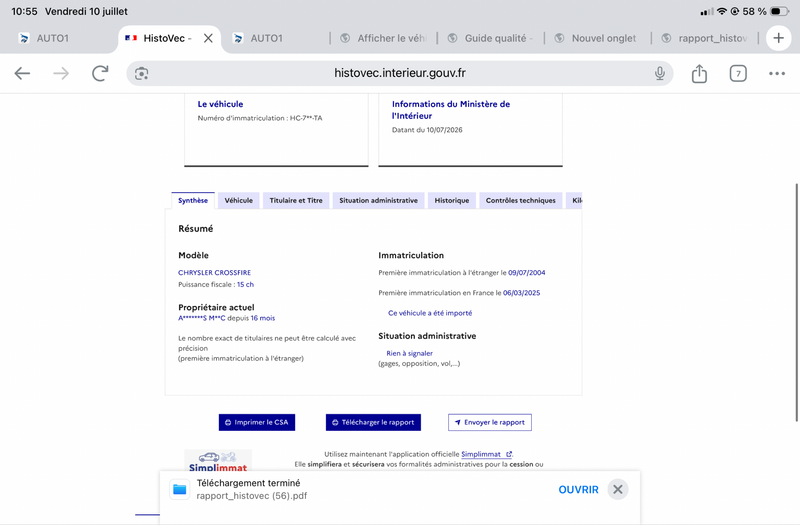Tap the camera search icon in the address bar
Image resolution: width=800 pixels, height=525 pixels.
tap(141, 73)
